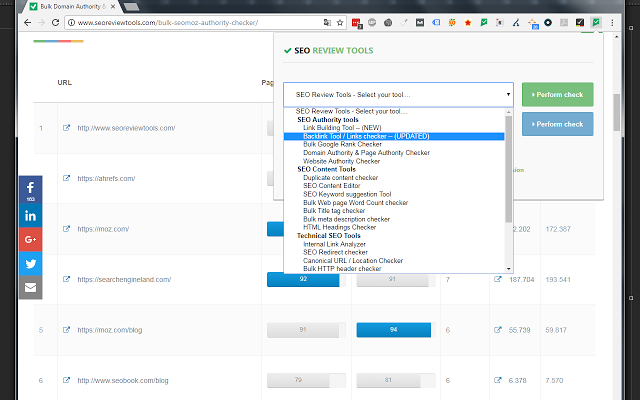This screenshot has width=640, height=400.
Task: Select Bulk Title tag checker option
Action: click(394, 211)
